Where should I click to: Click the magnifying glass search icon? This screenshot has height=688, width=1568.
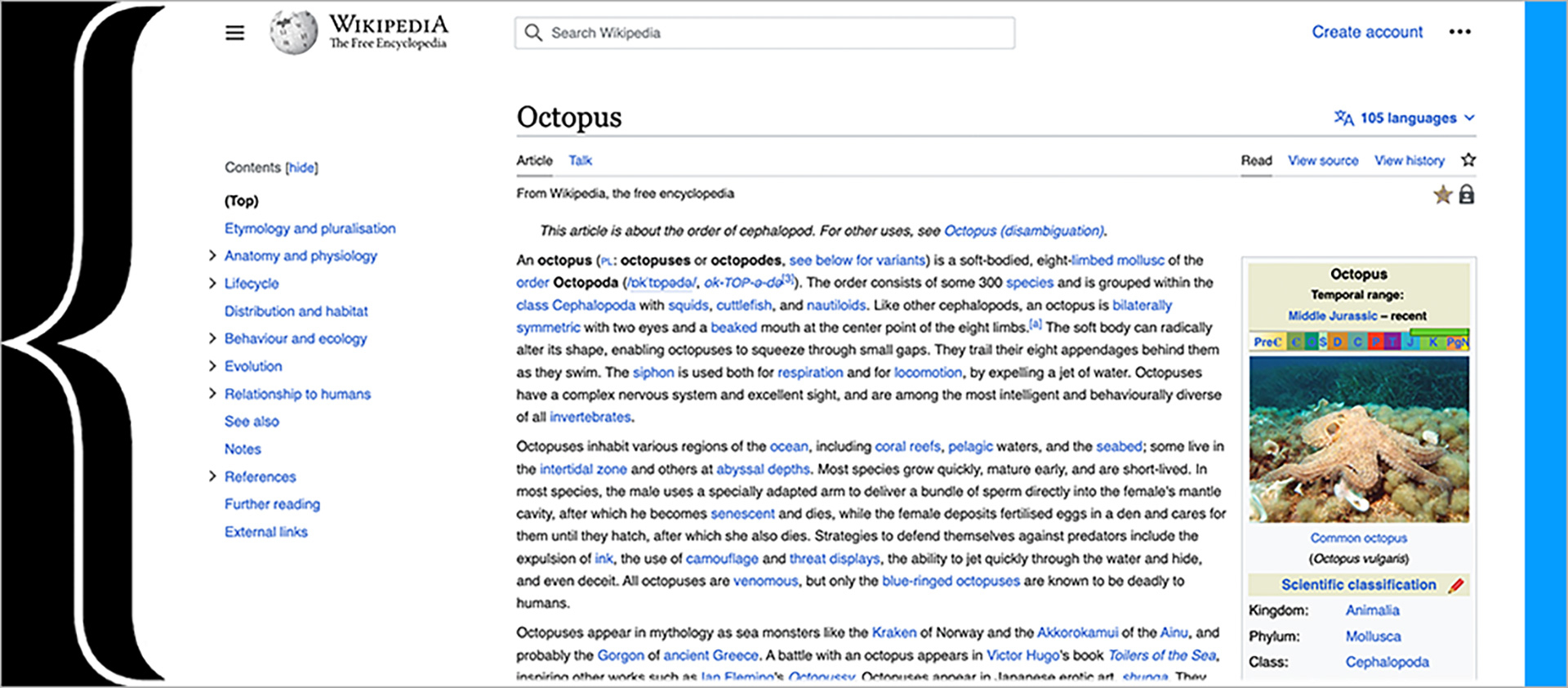click(533, 33)
